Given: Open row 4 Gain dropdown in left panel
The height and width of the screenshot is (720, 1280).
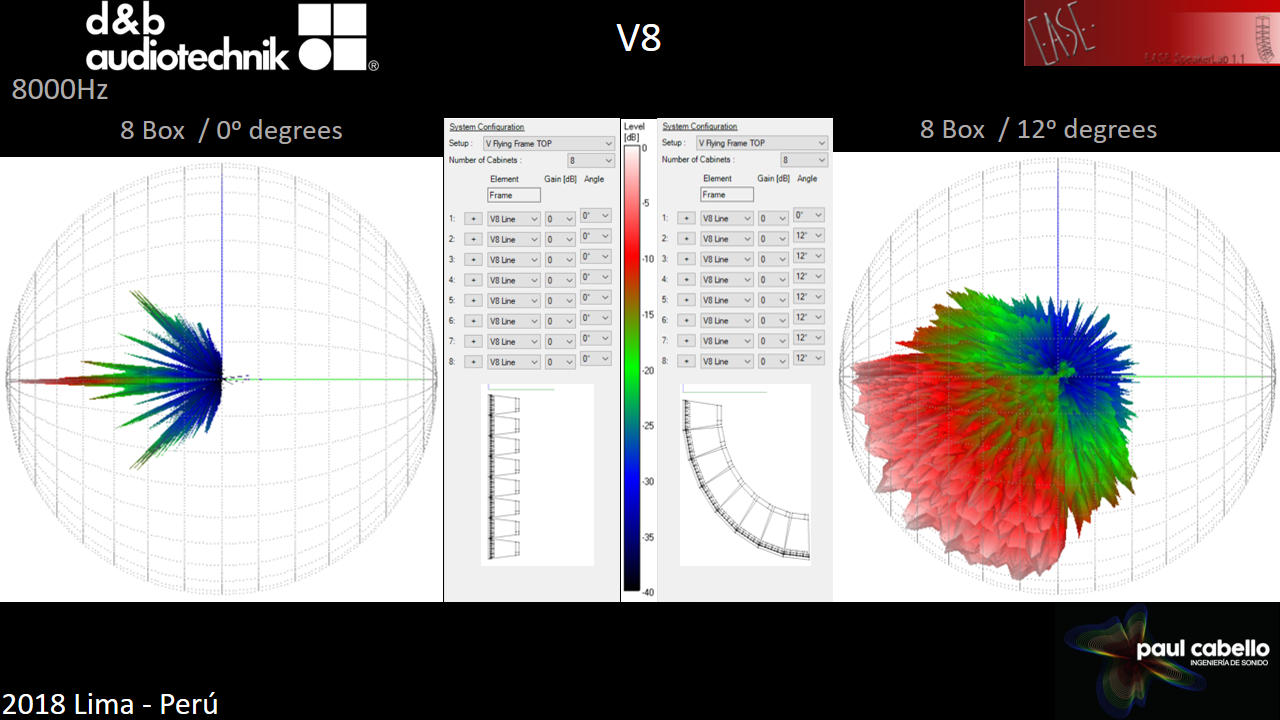Looking at the screenshot, I should click(560, 280).
